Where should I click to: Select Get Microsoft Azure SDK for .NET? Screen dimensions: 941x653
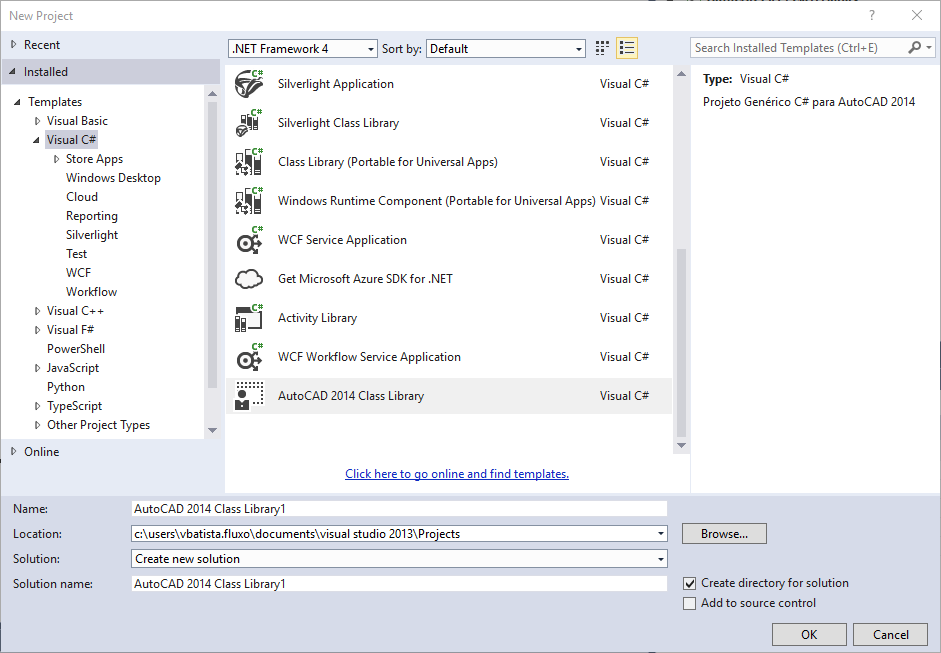click(449, 279)
